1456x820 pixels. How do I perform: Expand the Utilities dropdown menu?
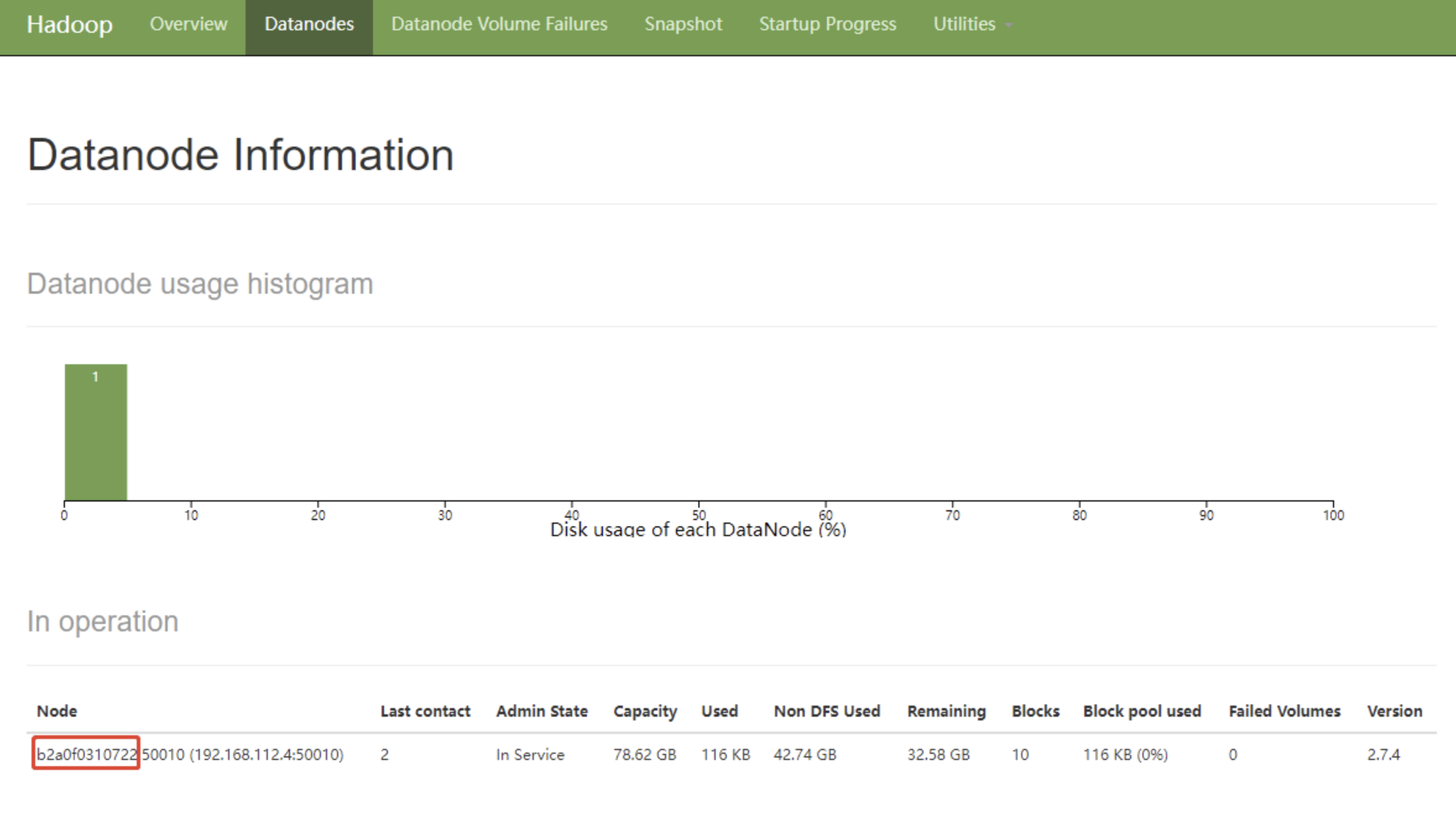[x=964, y=24]
